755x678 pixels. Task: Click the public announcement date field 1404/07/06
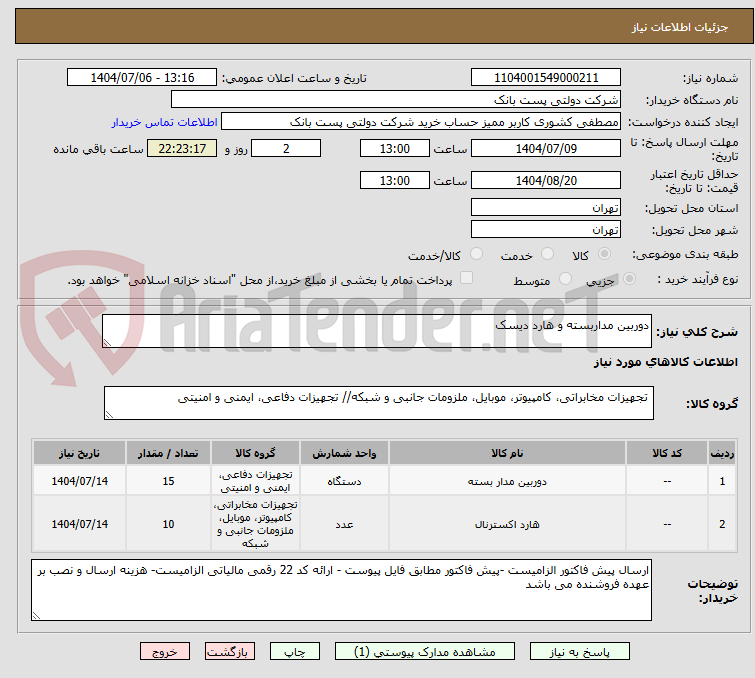[x=142, y=78]
